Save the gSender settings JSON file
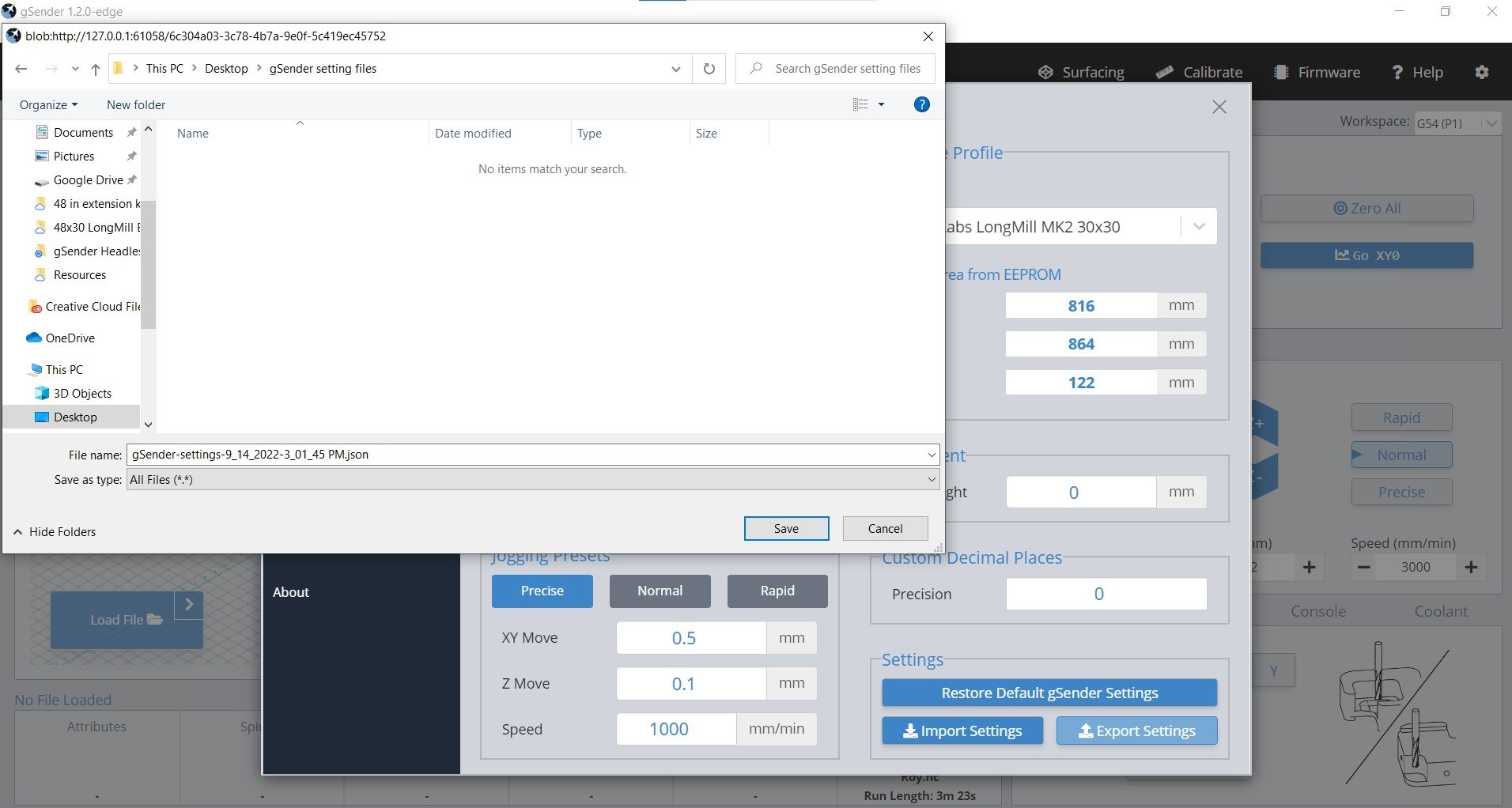Screen dimensions: 1512x808 786,528
